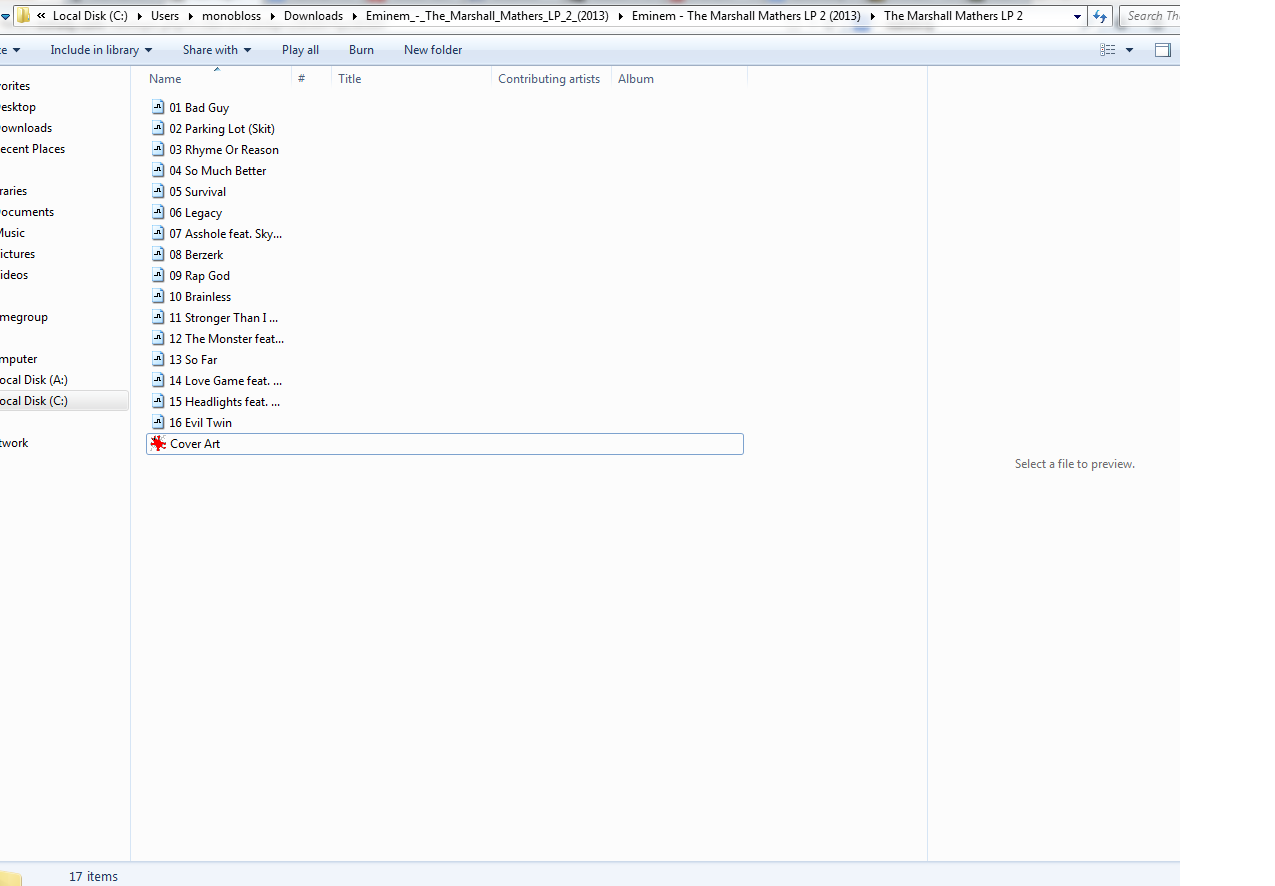
Task: Click the folder icon in the address bar
Action: click(x=23, y=16)
